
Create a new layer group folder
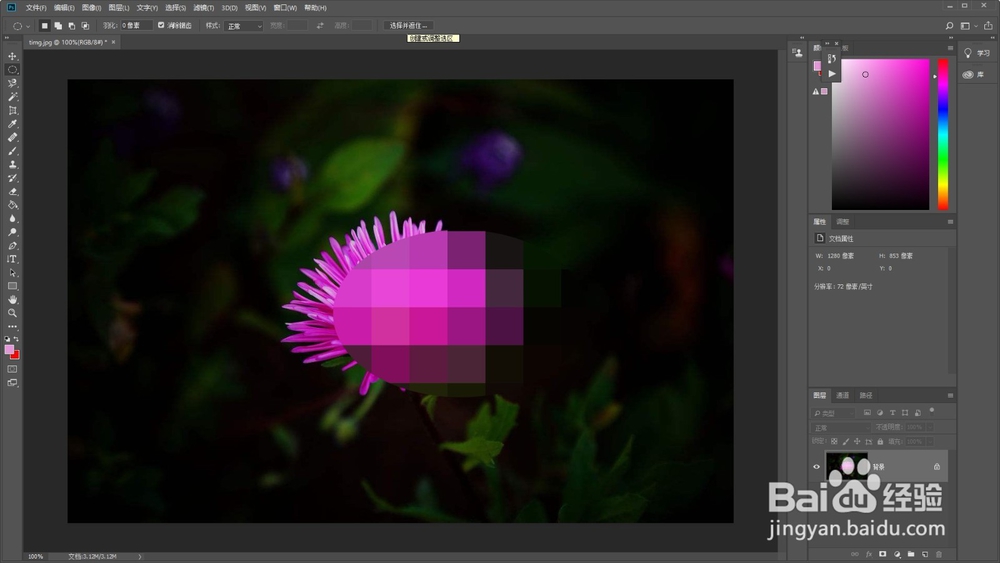911,554
